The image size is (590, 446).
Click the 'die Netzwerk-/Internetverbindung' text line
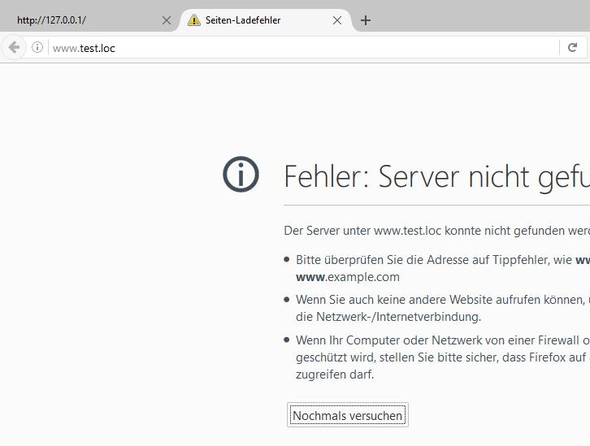tap(388, 317)
